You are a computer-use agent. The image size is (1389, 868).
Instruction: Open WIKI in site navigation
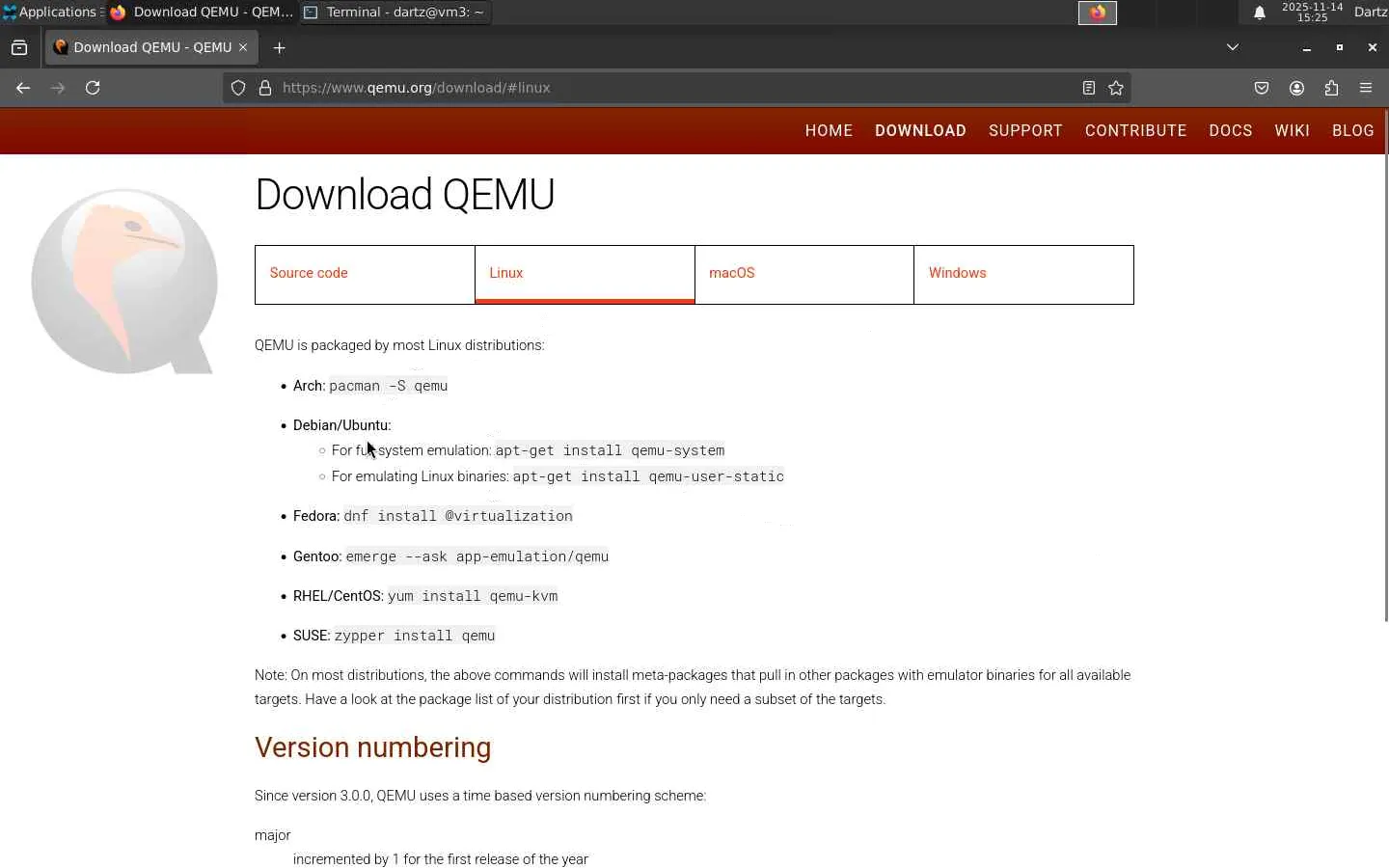coord(1292,131)
